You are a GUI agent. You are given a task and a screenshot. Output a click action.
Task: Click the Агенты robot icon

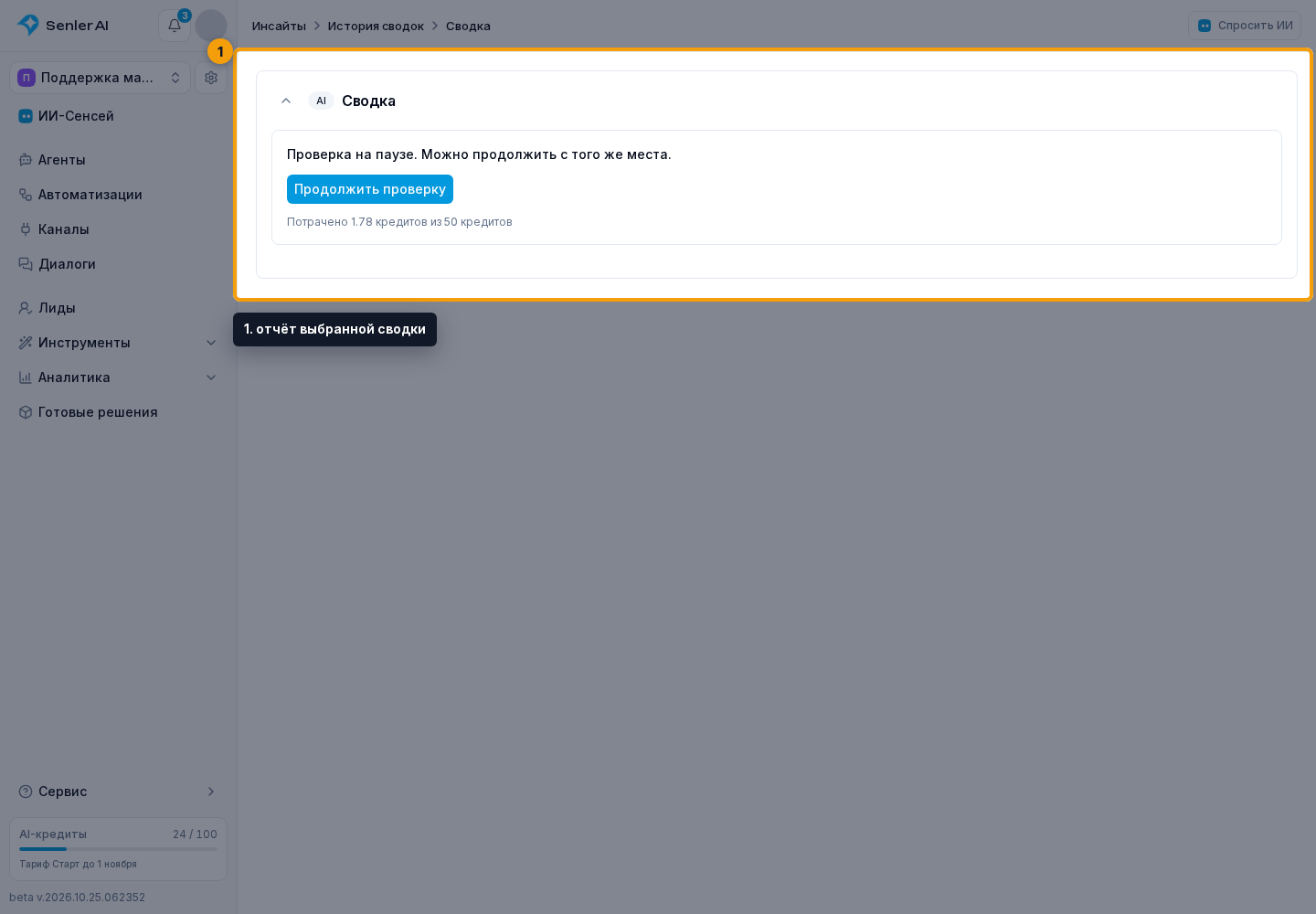point(26,160)
